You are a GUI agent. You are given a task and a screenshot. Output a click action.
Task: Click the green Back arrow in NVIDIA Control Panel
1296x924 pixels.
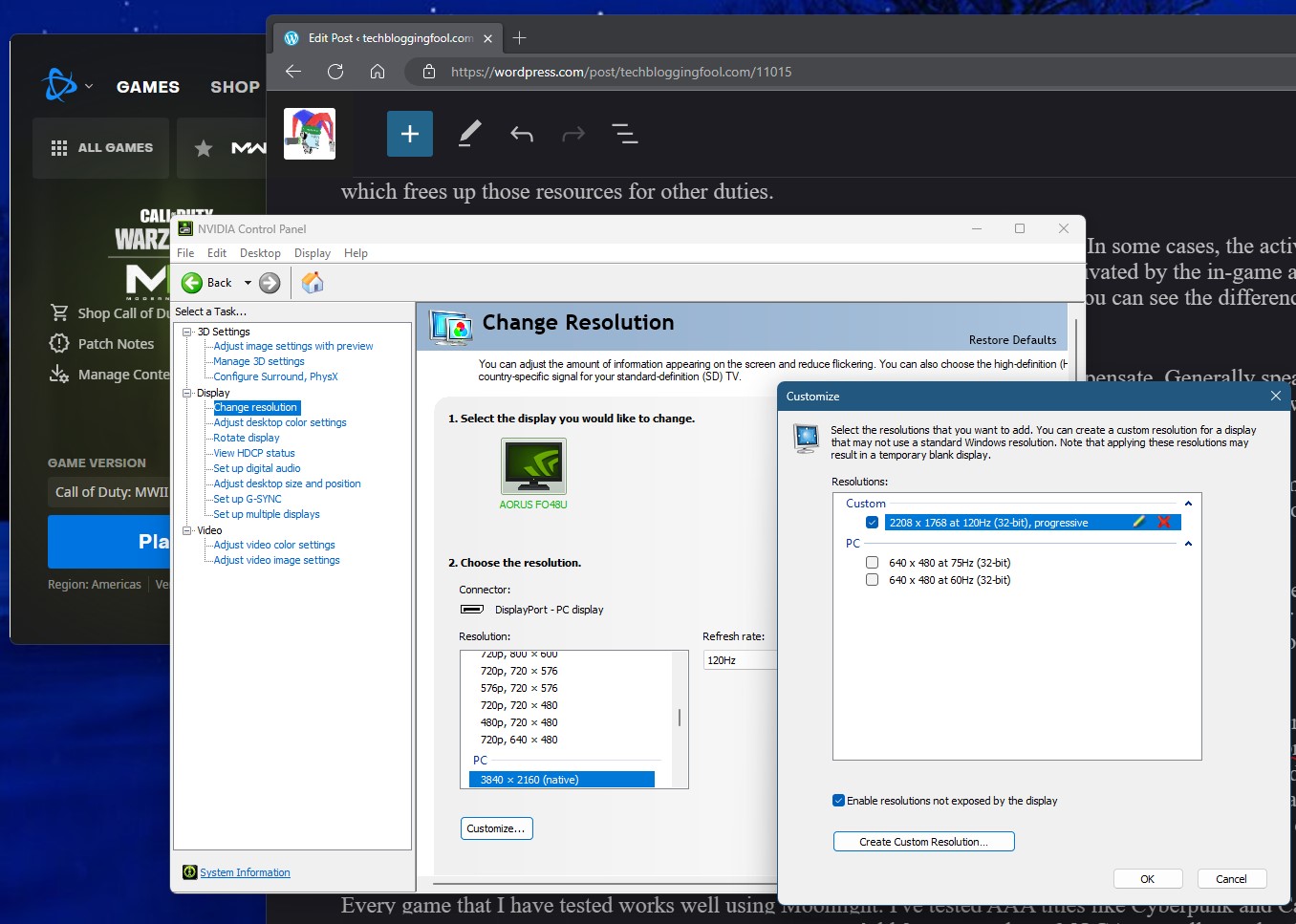click(x=192, y=282)
